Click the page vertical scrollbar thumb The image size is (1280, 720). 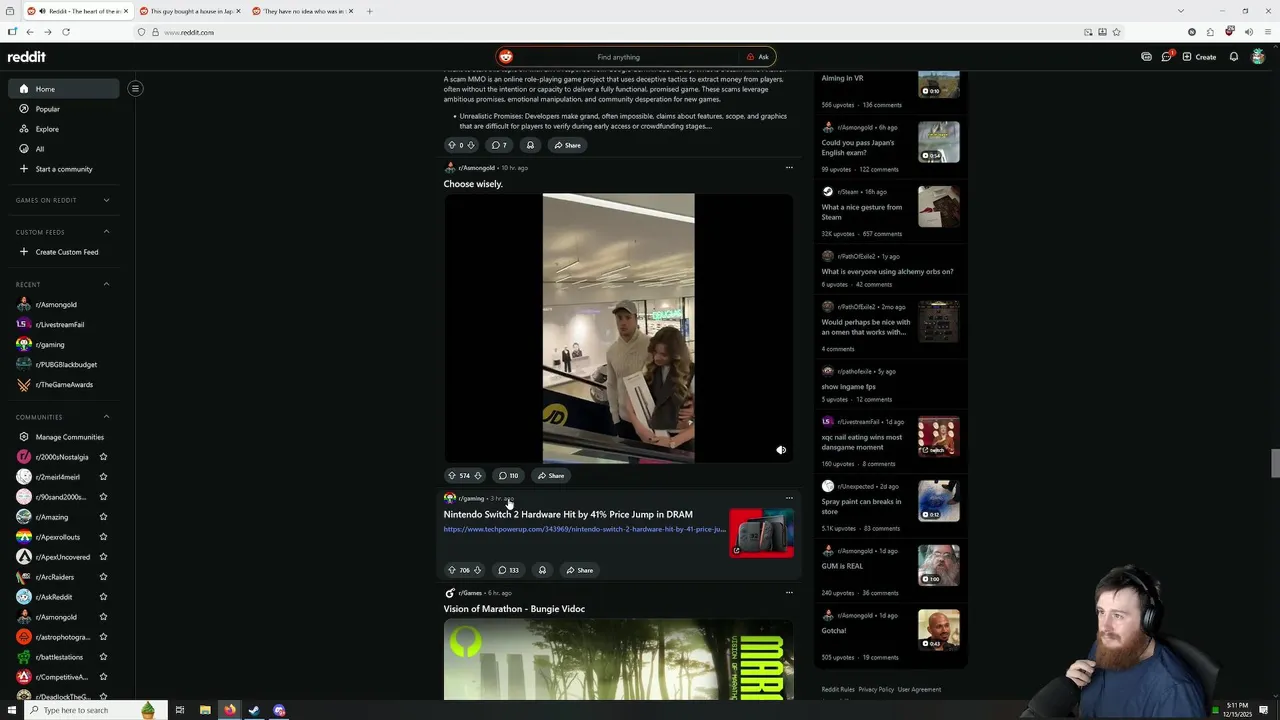tap(1275, 464)
